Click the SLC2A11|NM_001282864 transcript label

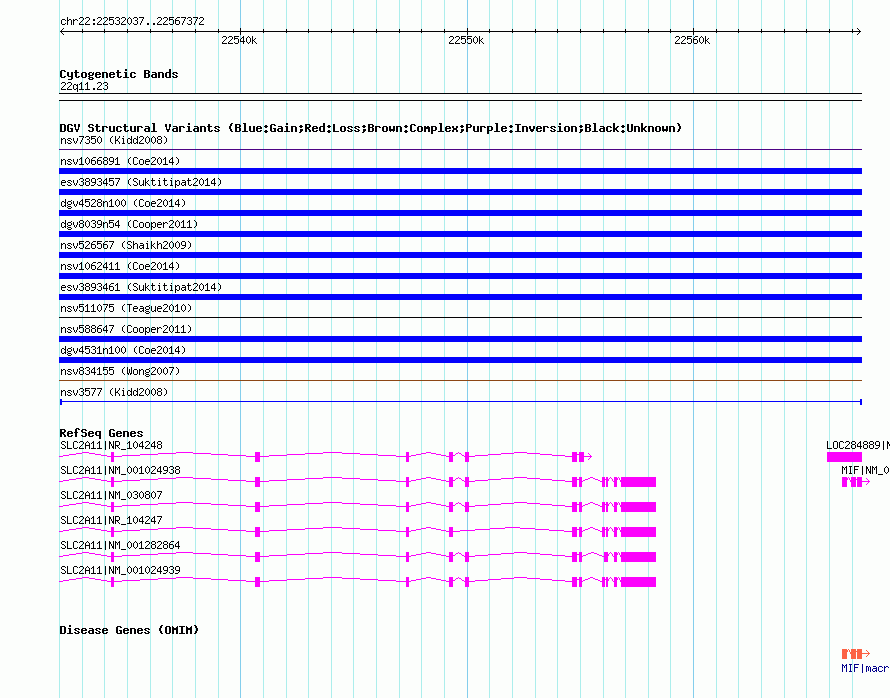point(120,545)
